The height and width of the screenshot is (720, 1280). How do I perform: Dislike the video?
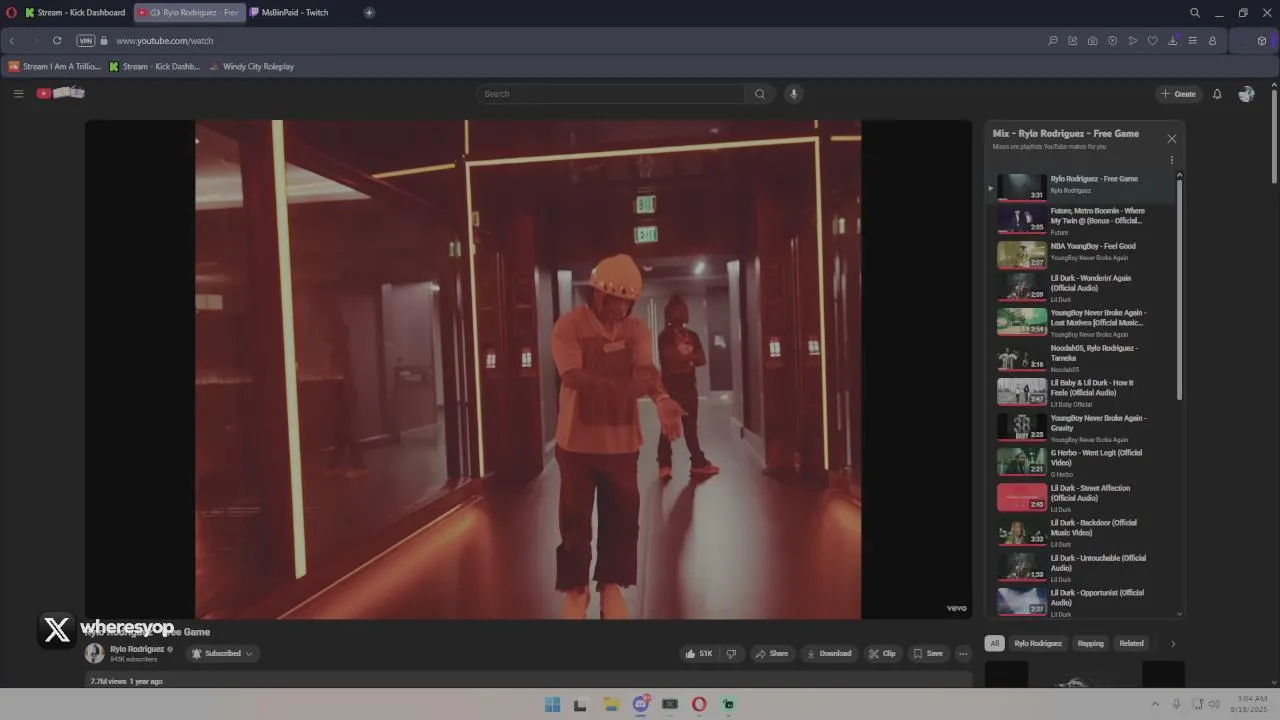click(x=731, y=653)
